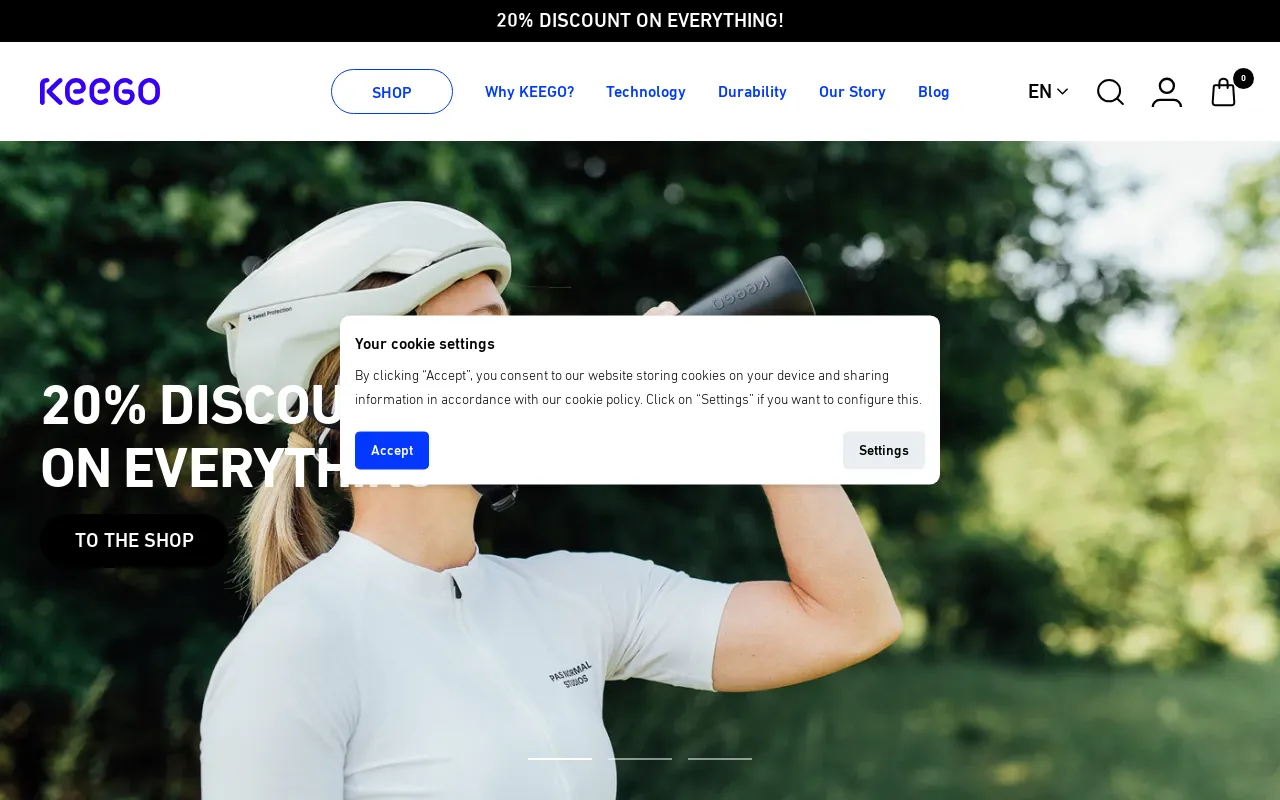This screenshot has width=1280, height=800.
Task: Open the search magnifier icon
Action: pos(1110,92)
